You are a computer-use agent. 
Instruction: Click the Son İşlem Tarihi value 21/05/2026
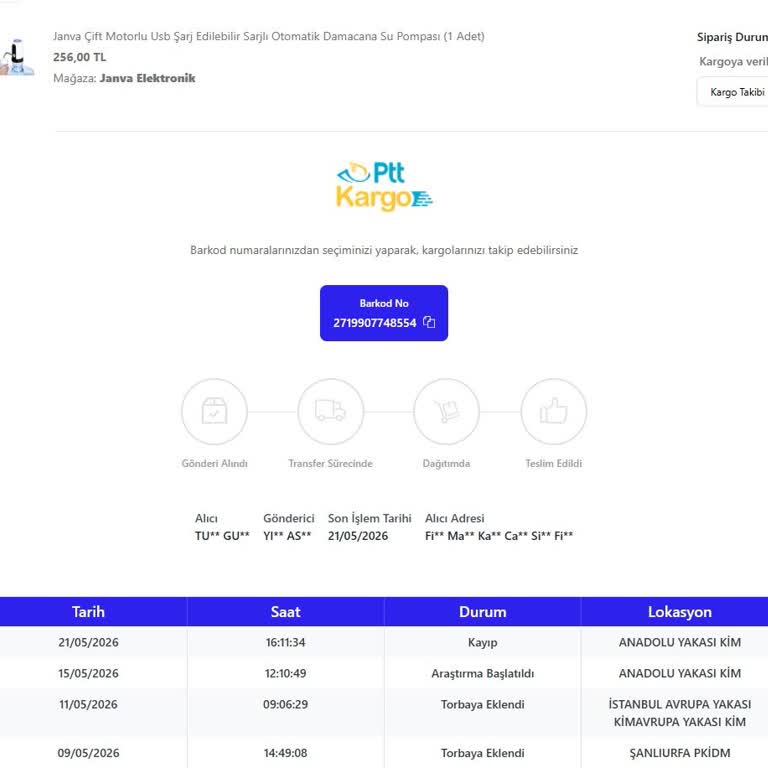[358, 536]
